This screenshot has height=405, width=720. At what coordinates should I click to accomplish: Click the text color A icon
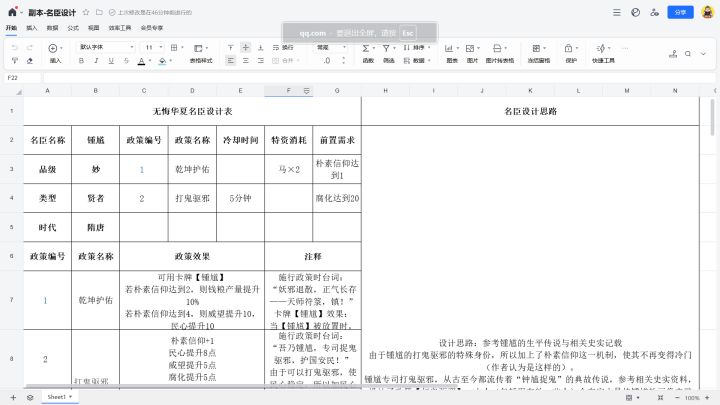141,61
